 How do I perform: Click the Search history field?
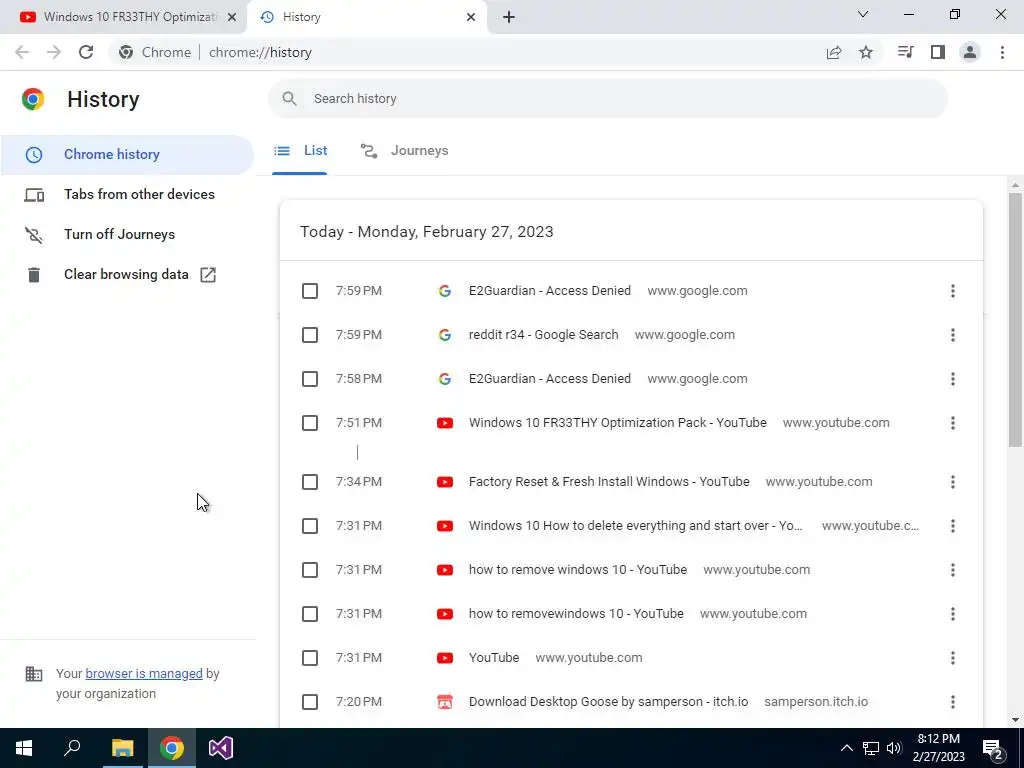click(x=607, y=99)
